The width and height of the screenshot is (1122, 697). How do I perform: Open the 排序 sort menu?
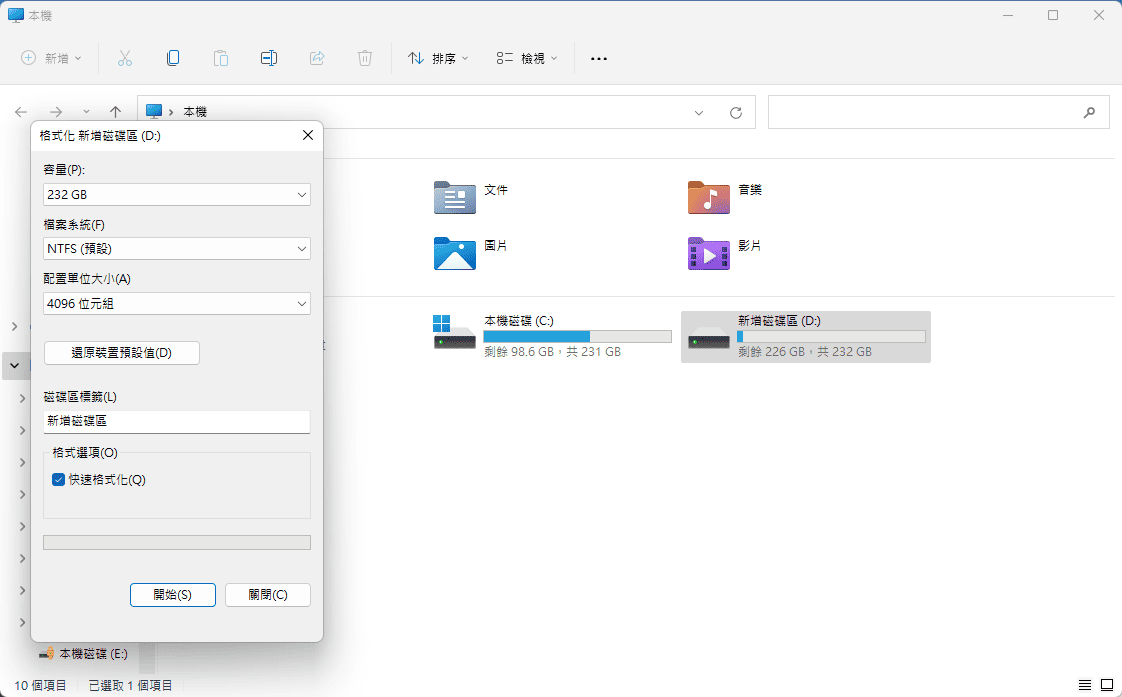coord(438,58)
